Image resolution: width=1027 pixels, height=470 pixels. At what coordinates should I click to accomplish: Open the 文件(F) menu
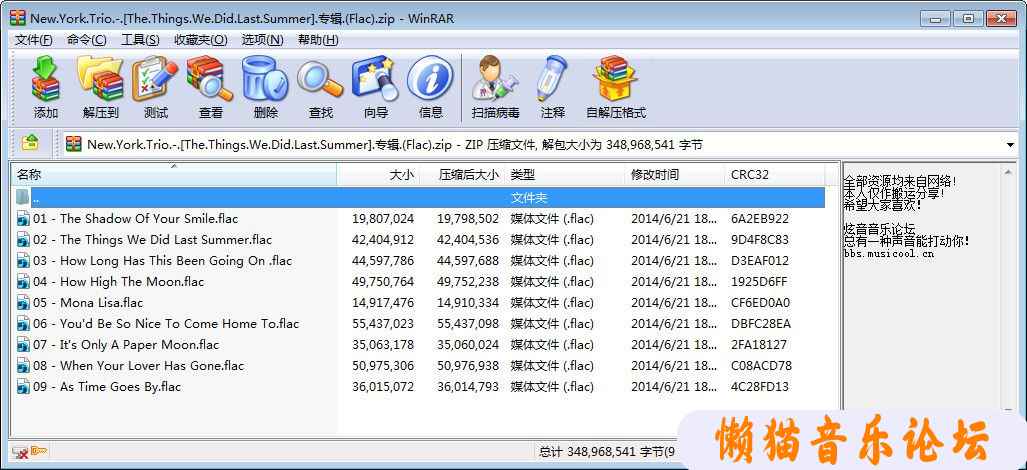[33, 40]
